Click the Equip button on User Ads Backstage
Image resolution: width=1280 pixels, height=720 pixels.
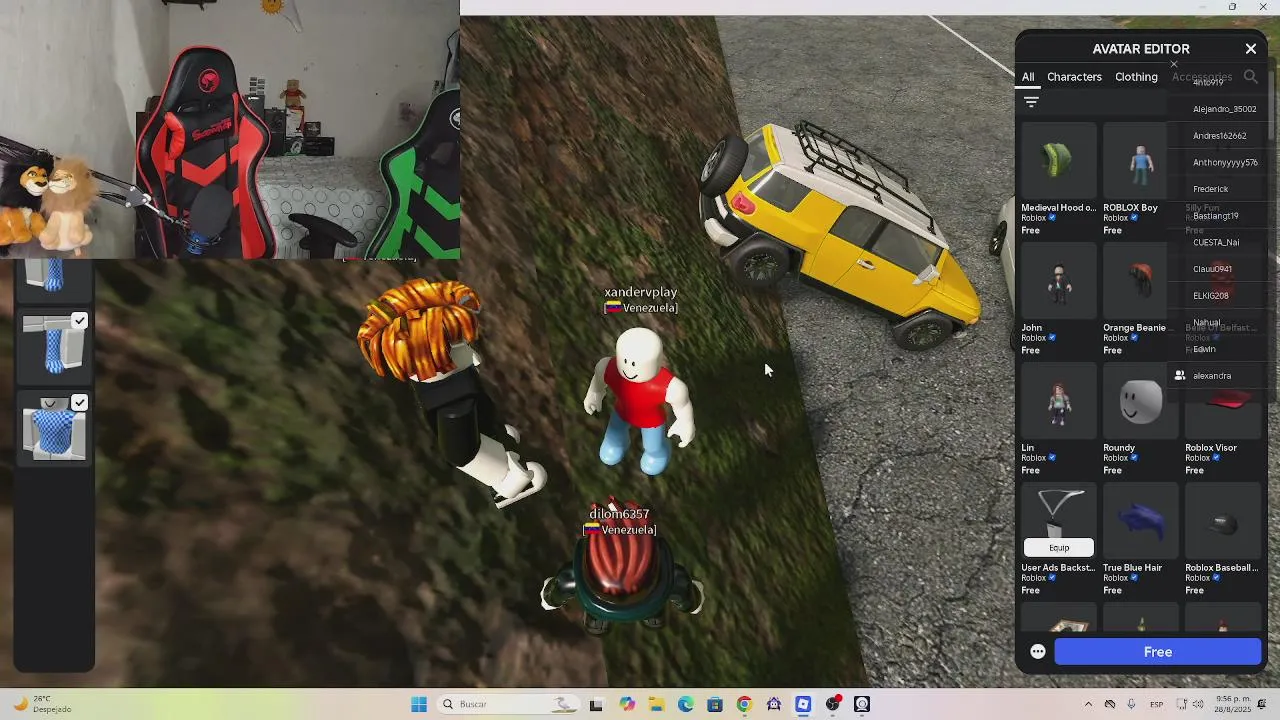pyautogui.click(x=1059, y=547)
